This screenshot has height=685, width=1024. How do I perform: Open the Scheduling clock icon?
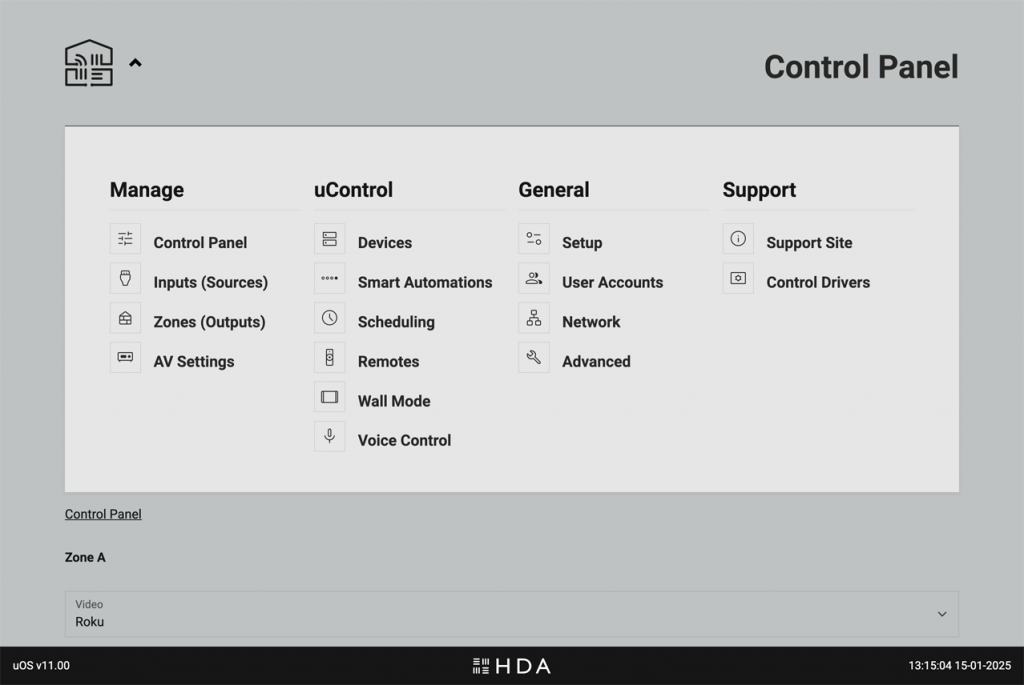(329, 318)
